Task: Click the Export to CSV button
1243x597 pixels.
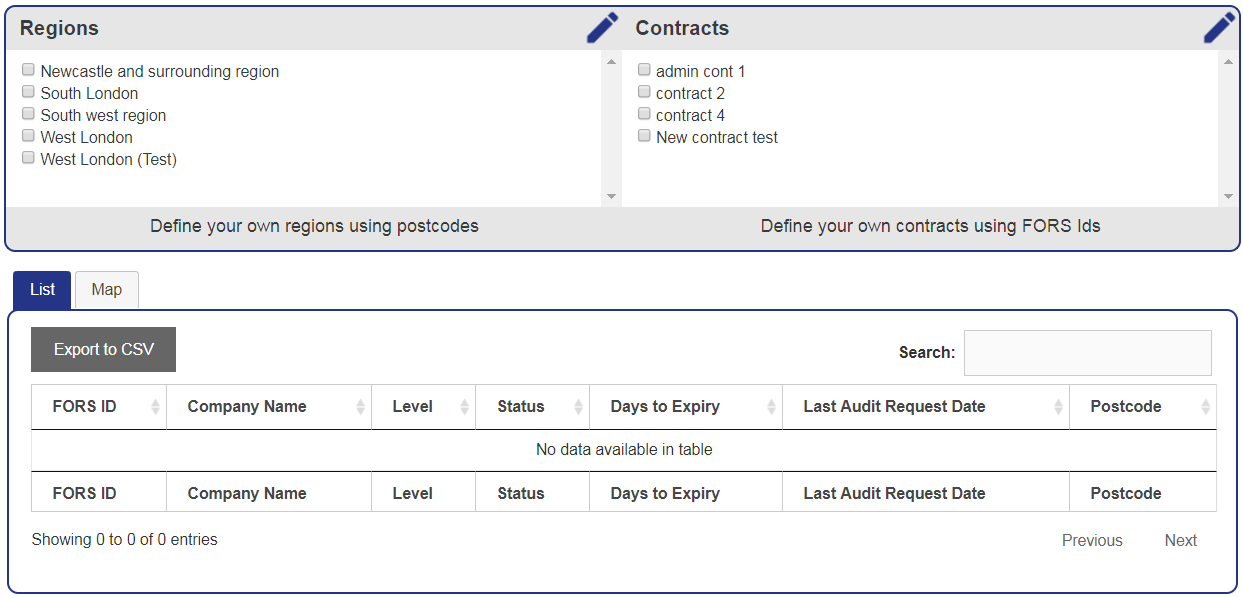Action: tap(103, 349)
